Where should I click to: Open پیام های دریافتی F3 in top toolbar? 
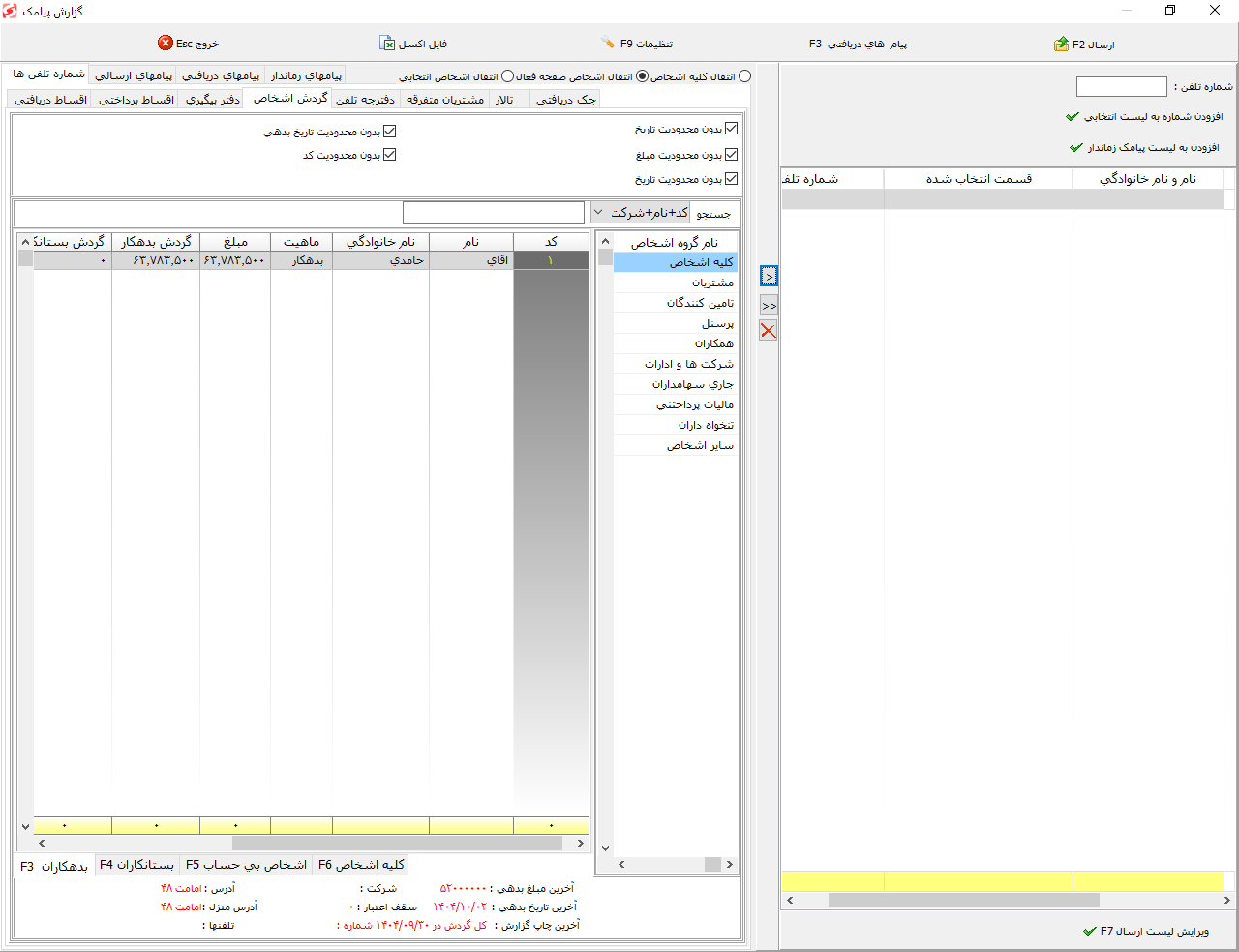[858, 45]
